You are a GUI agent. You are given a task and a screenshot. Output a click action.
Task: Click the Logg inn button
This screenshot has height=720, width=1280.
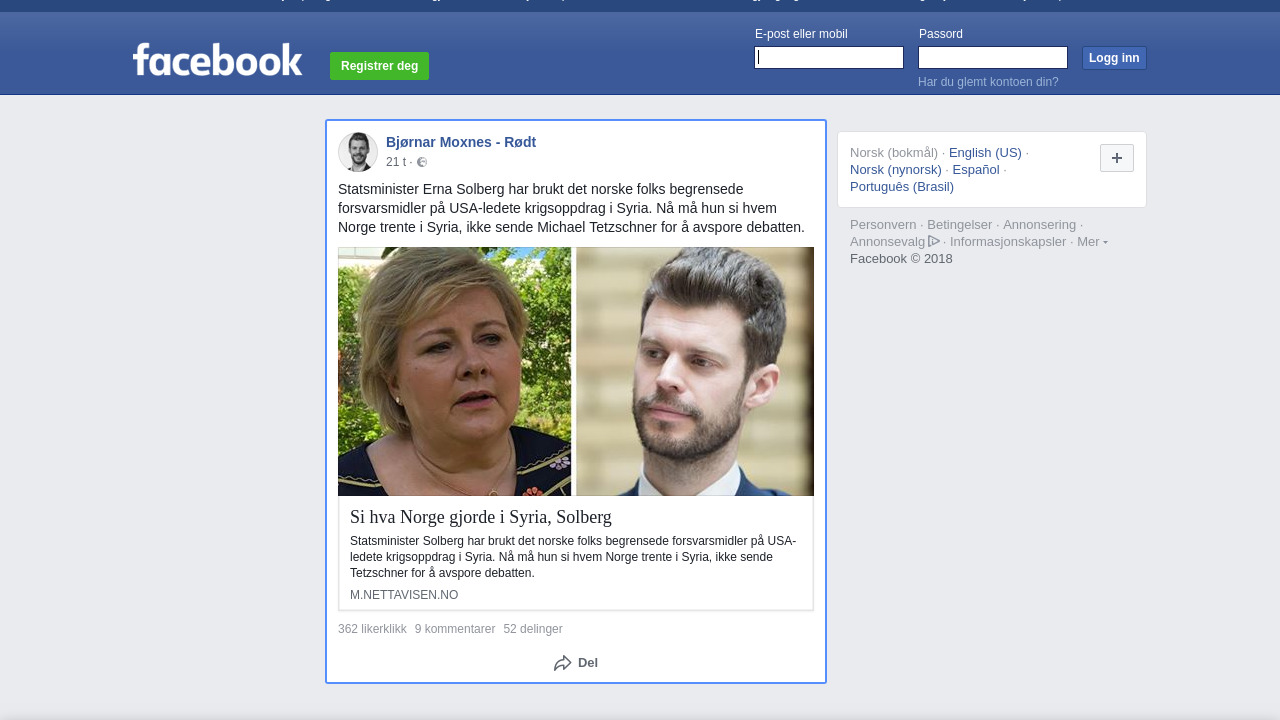(x=1114, y=58)
